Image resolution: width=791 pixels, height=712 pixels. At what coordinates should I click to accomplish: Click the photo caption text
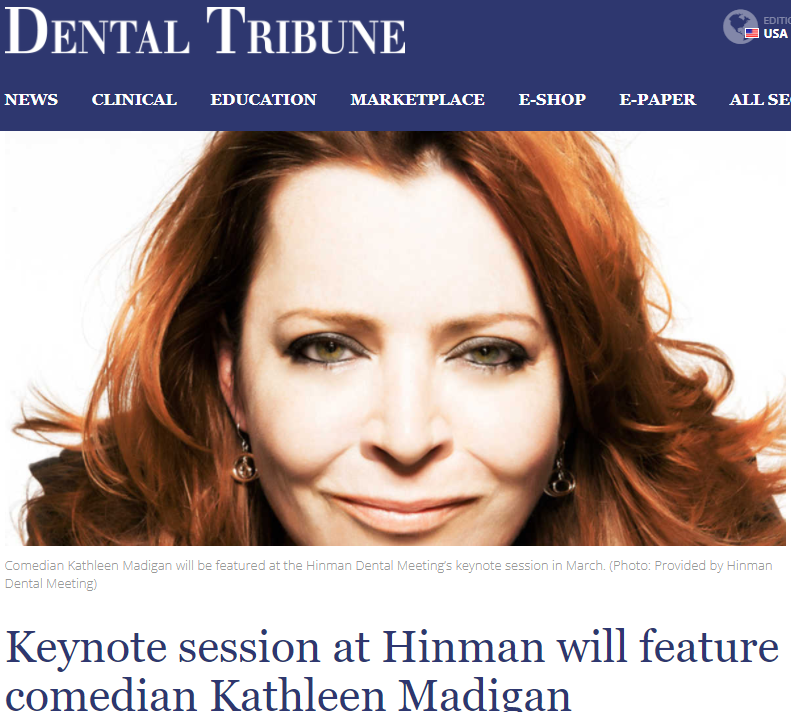point(388,574)
